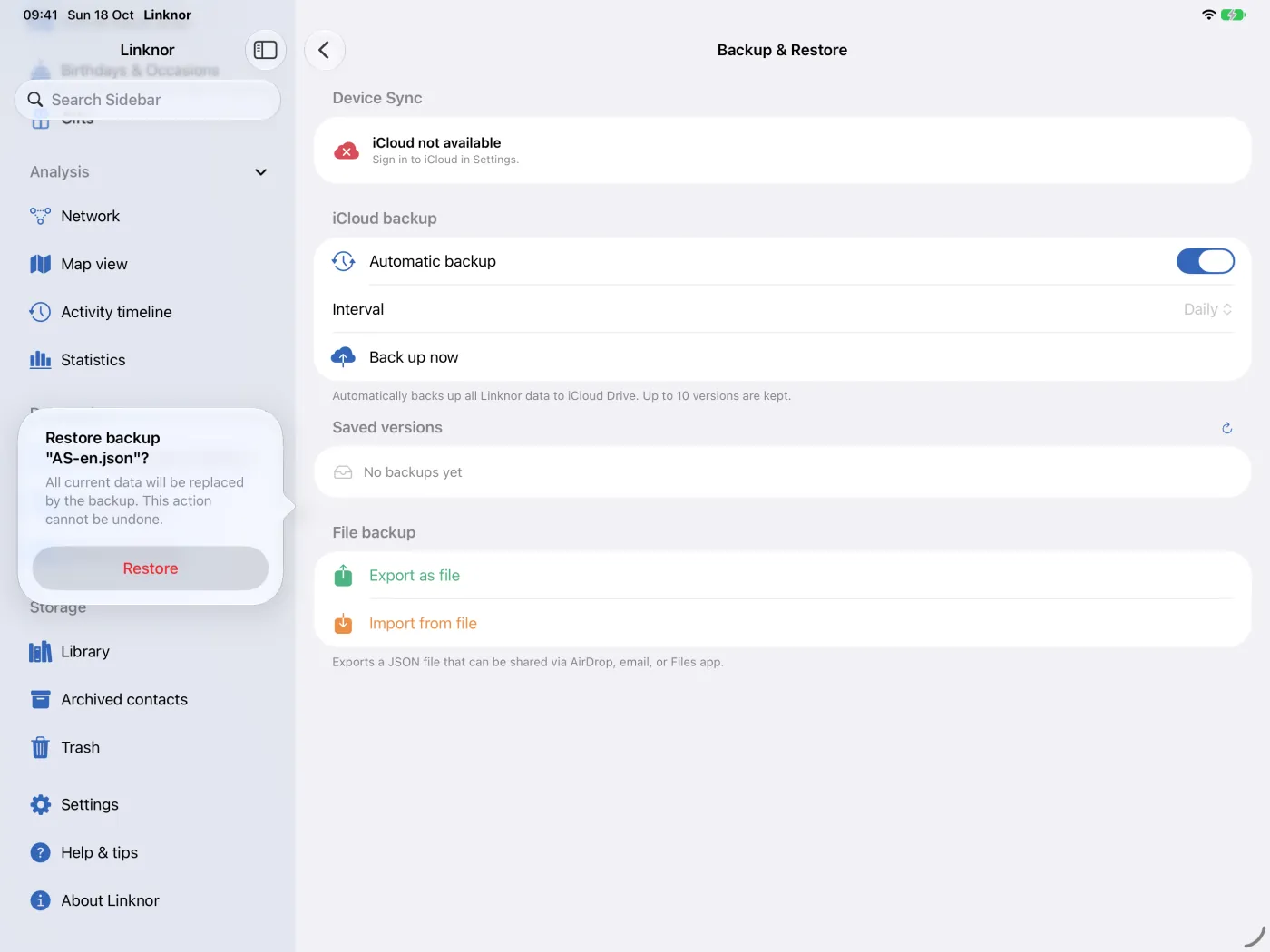Open Archived contacts in the sidebar

coord(150,700)
